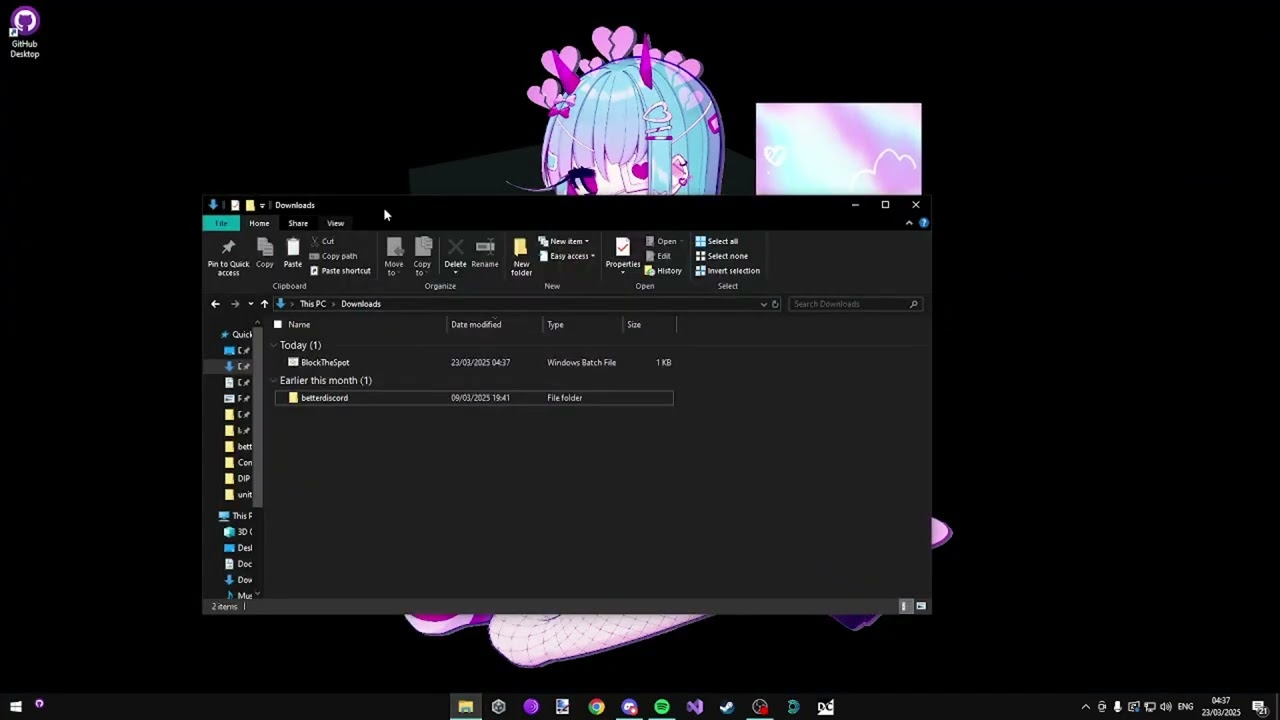Switch to the Home tab
The image size is (1280, 720).
(259, 223)
